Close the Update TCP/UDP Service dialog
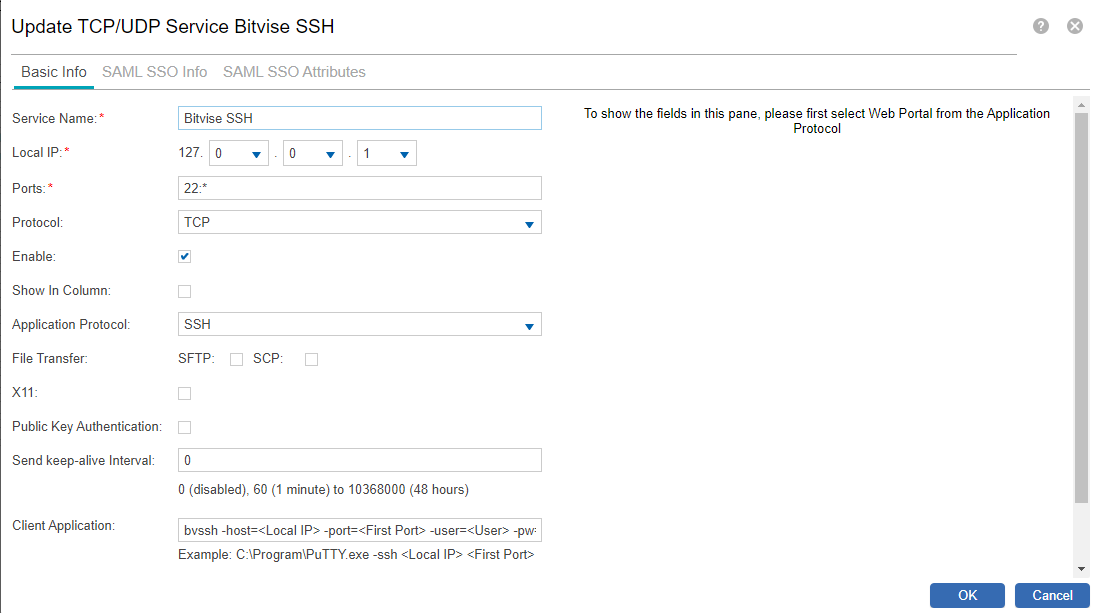 pyautogui.click(x=1074, y=26)
